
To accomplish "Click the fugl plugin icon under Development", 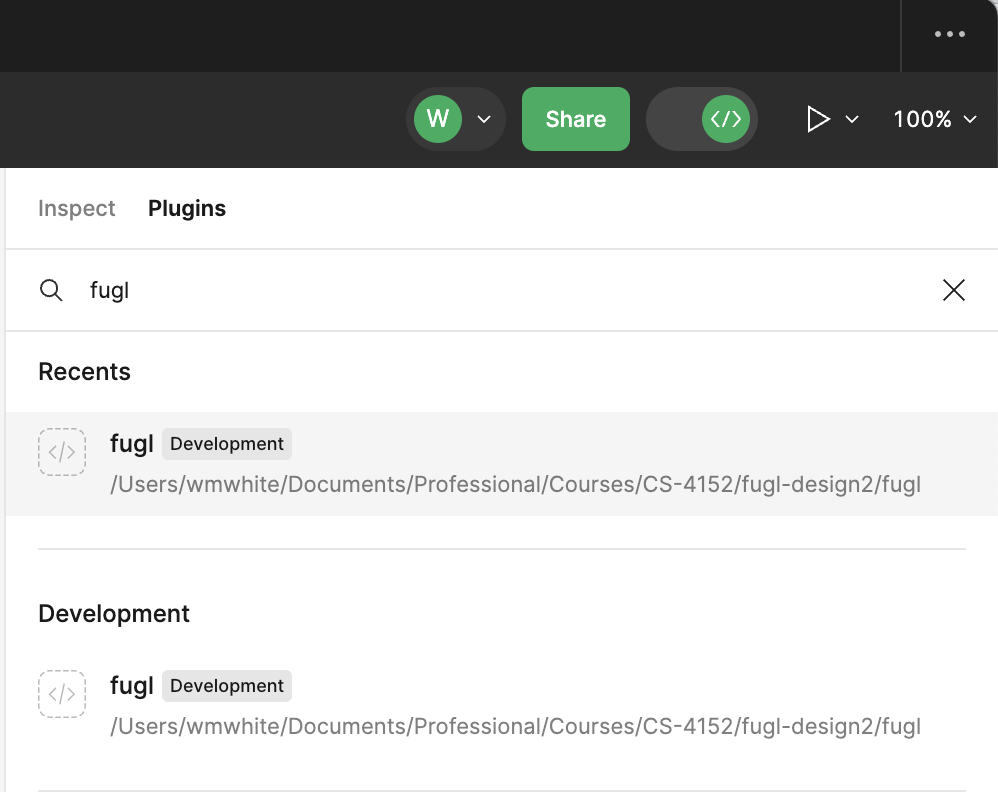I will click(x=62, y=694).
